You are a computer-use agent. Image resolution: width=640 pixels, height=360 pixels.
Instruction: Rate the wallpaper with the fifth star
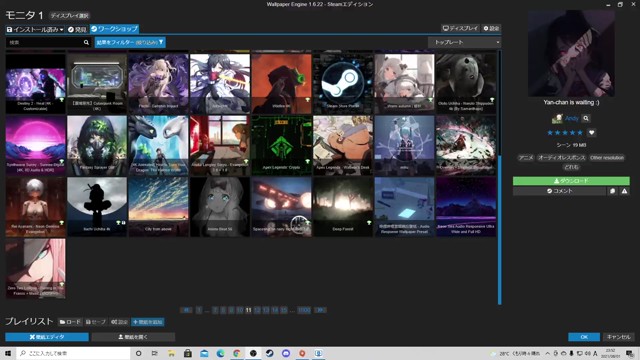[580, 133]
